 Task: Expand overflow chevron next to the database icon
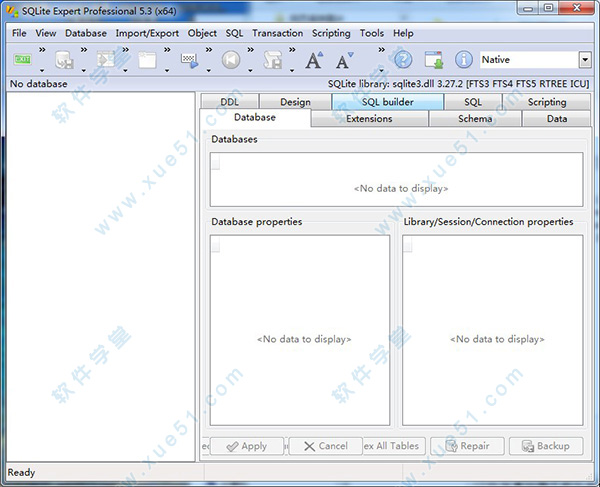click(84, 50)
